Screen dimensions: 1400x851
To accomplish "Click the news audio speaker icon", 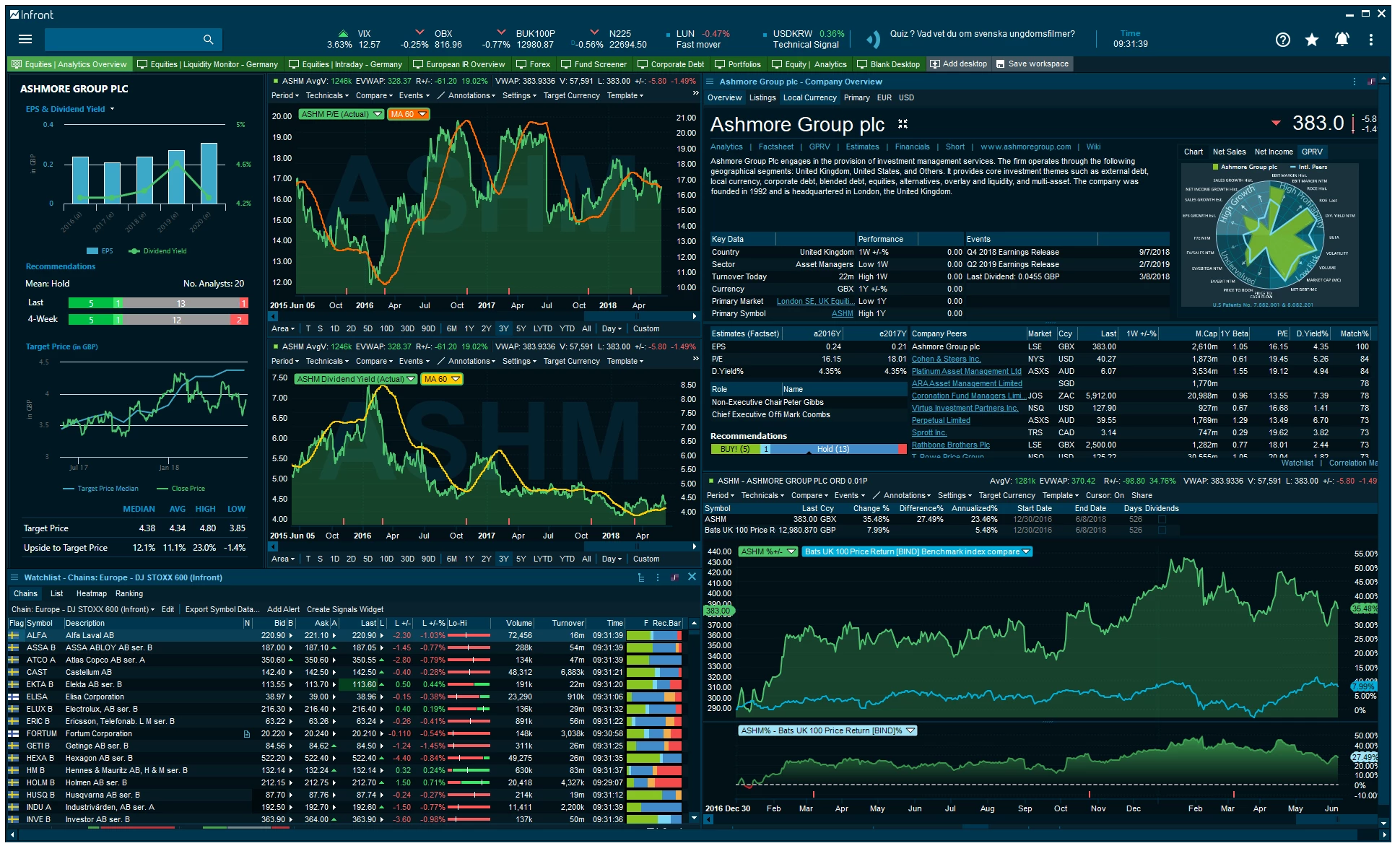I will coord(873,40).
